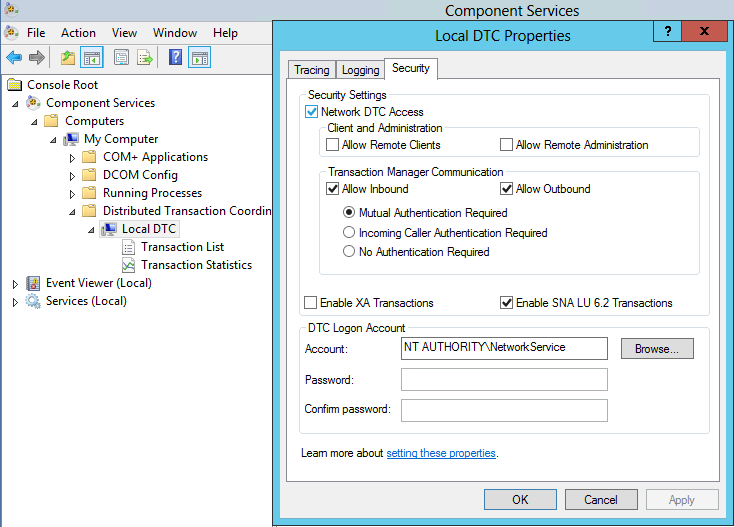
Task: Open the 'setting these properties' link
Action: point(441,453)
